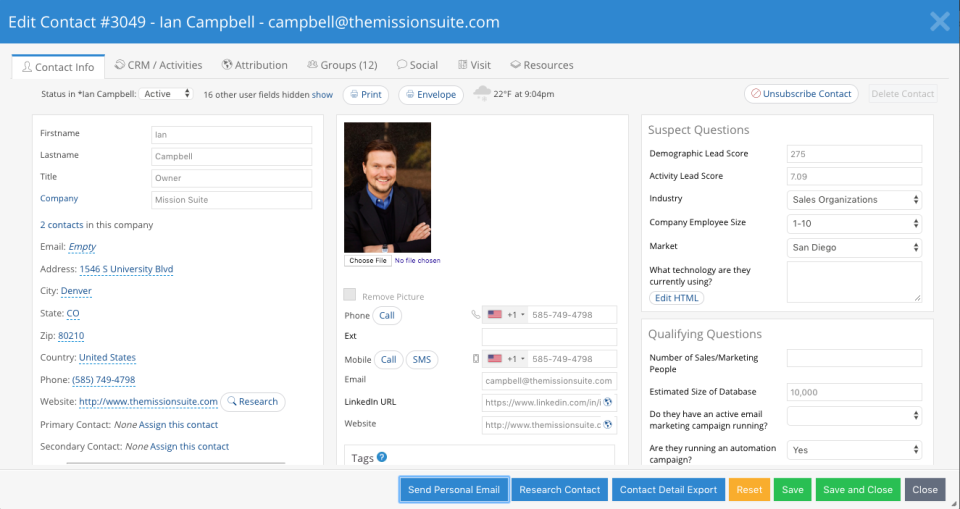The image size is (960, 509).
Task: Click the Tags help question mark icon
Action: point(382,458)
